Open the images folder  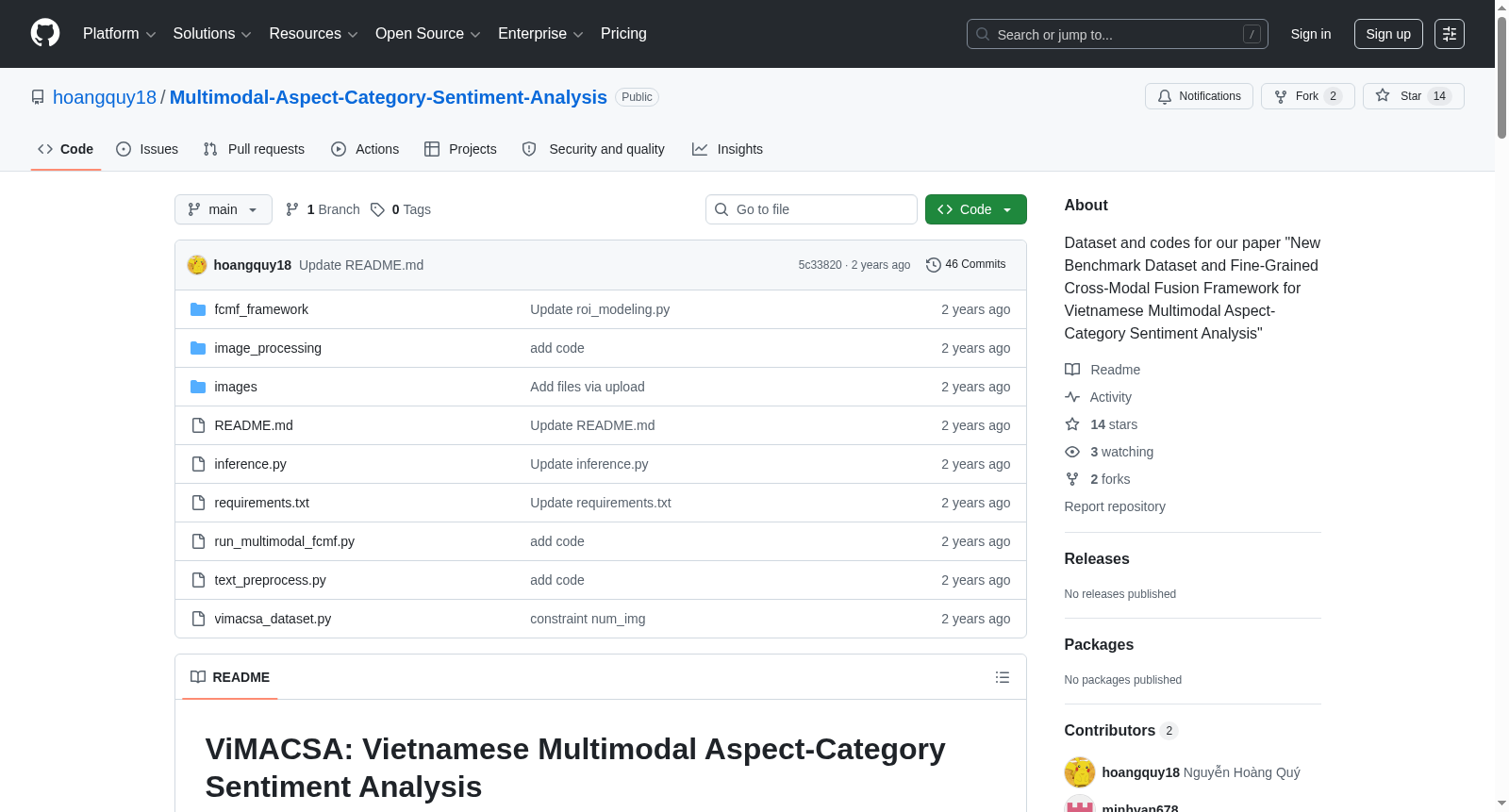236,387
